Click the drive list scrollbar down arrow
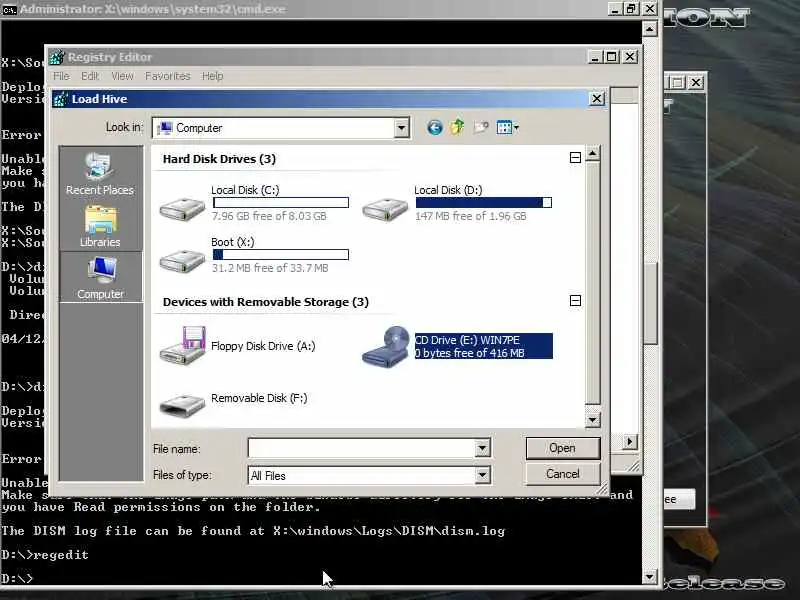This screenshot has height=600, width=800. (x=592, y=420)
